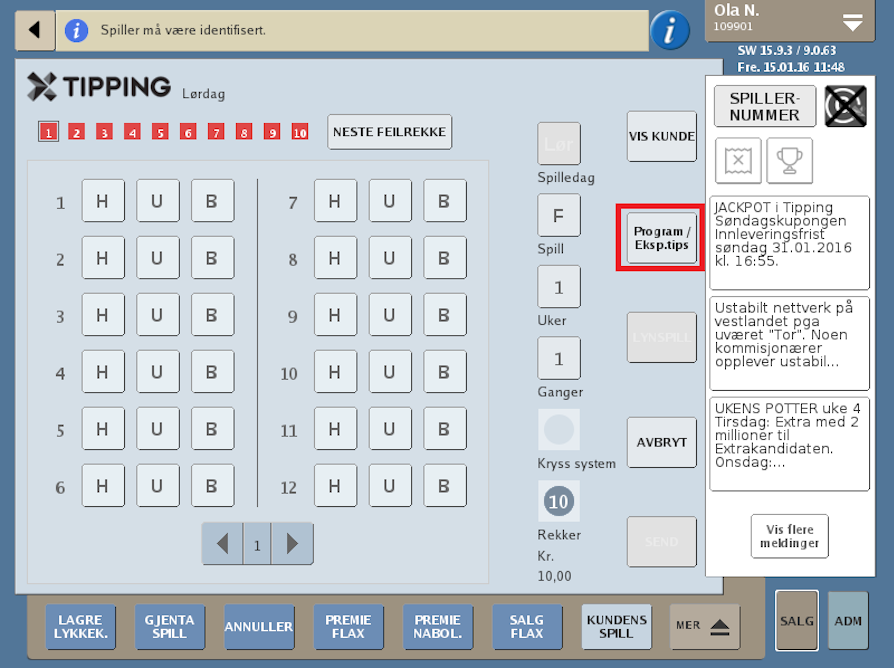This screenshot has height=668, width=894.
Task: Select row tab 5
Action: coord(160,132)
